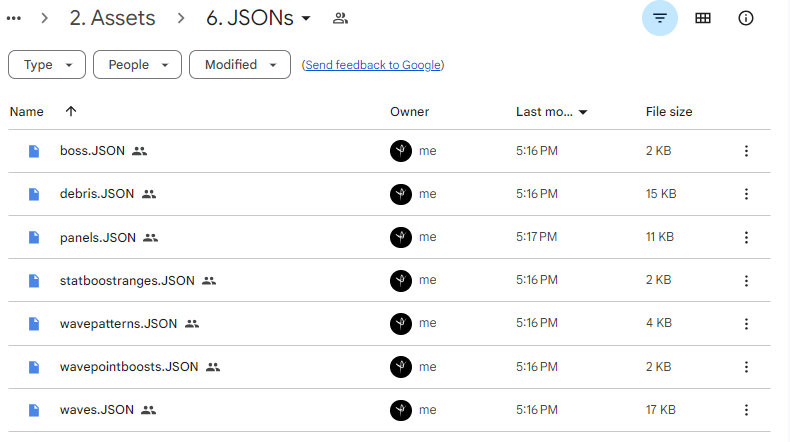
Task: Click the shared people icon beside 6. JSONs
Action: pos(340,18)
